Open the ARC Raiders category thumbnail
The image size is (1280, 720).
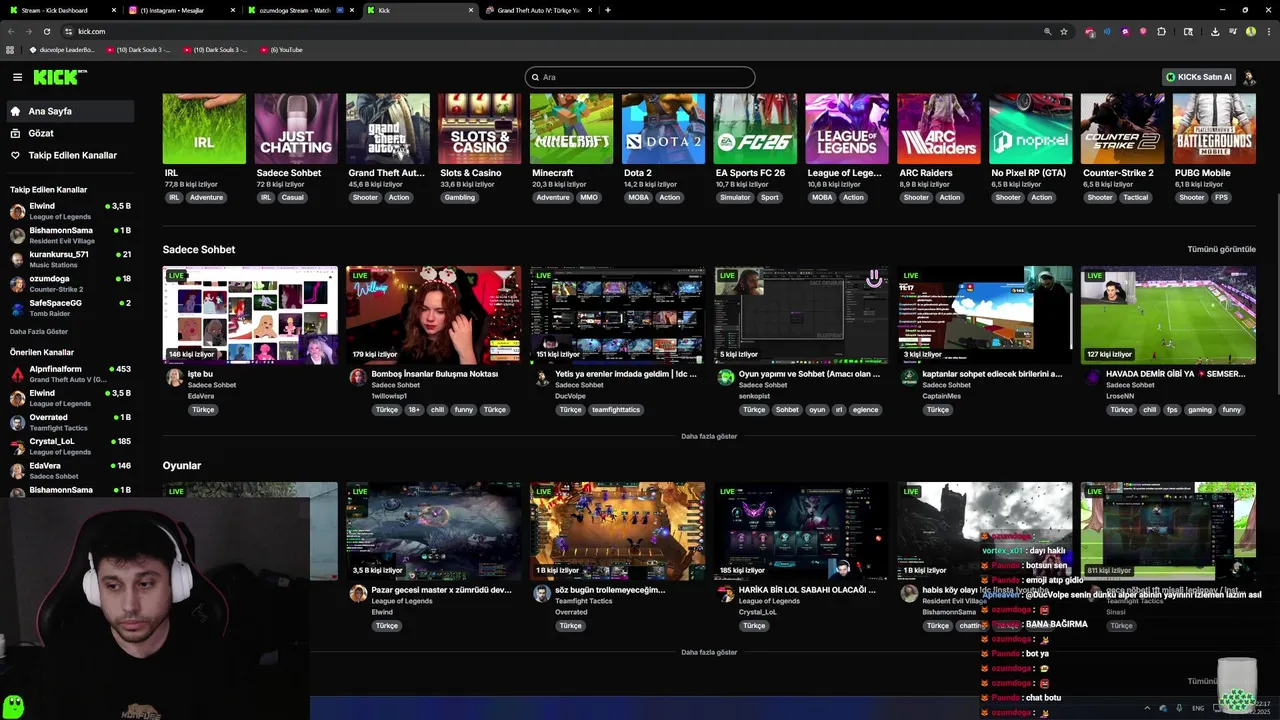click(939, 129)
